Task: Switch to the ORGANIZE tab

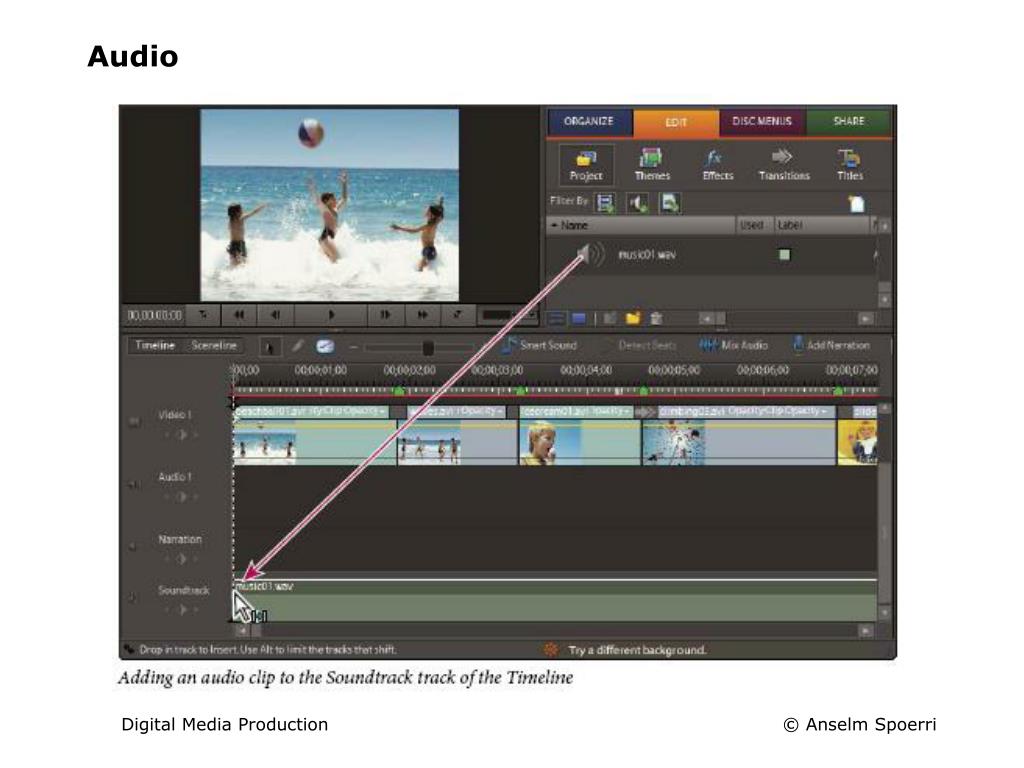Action: pyautogui.click(x=589, y=121)
